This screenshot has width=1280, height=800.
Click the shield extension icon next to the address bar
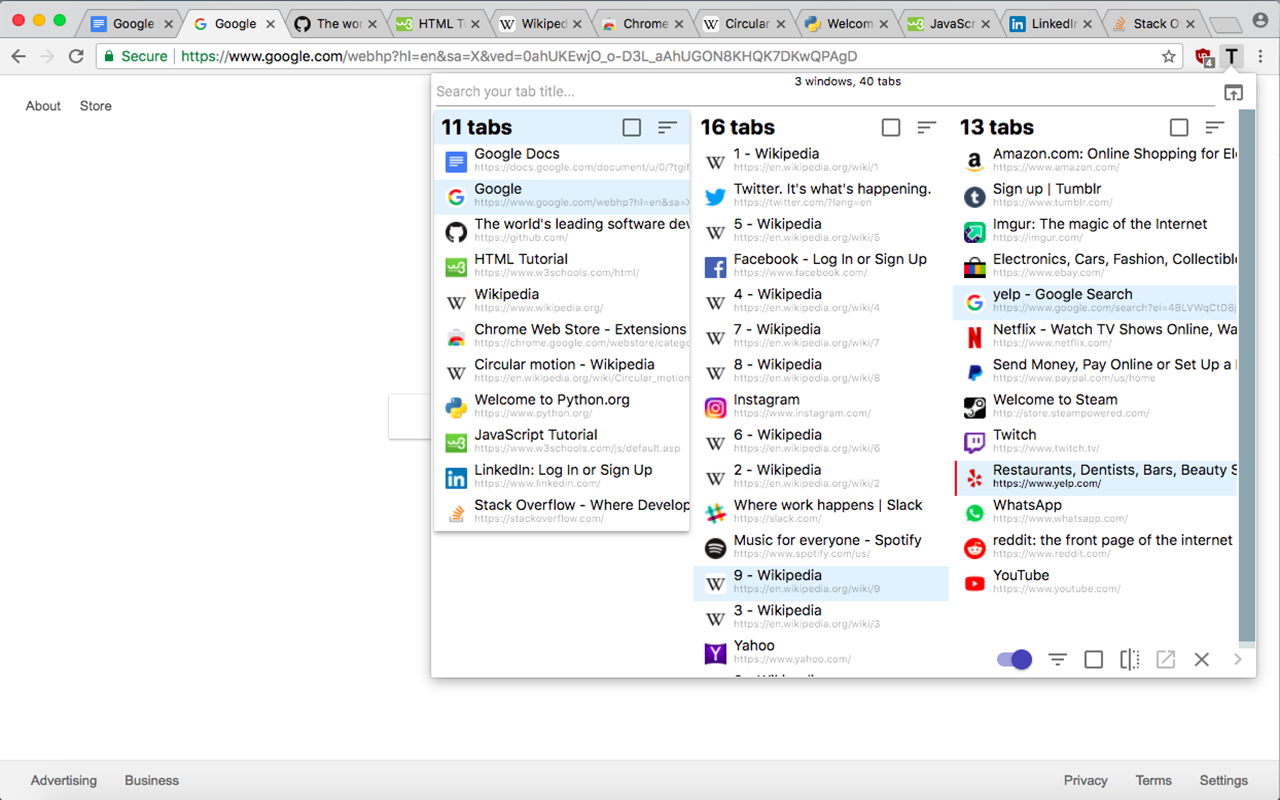click(1204, 57)
